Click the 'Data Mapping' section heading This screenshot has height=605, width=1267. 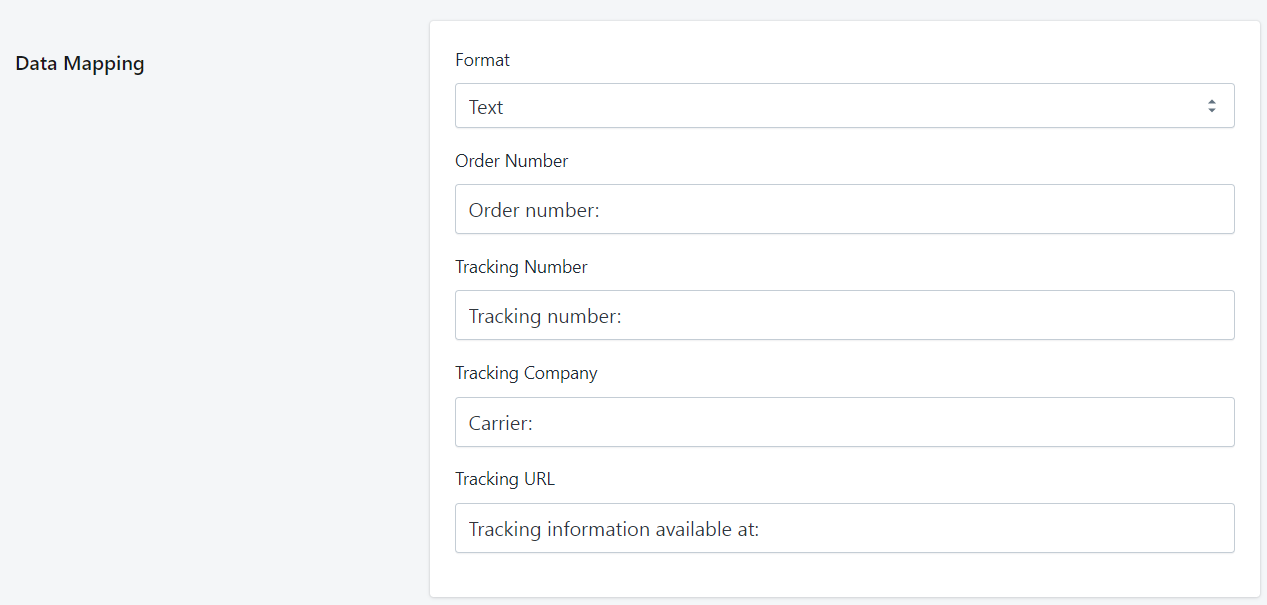pos(80,64)
